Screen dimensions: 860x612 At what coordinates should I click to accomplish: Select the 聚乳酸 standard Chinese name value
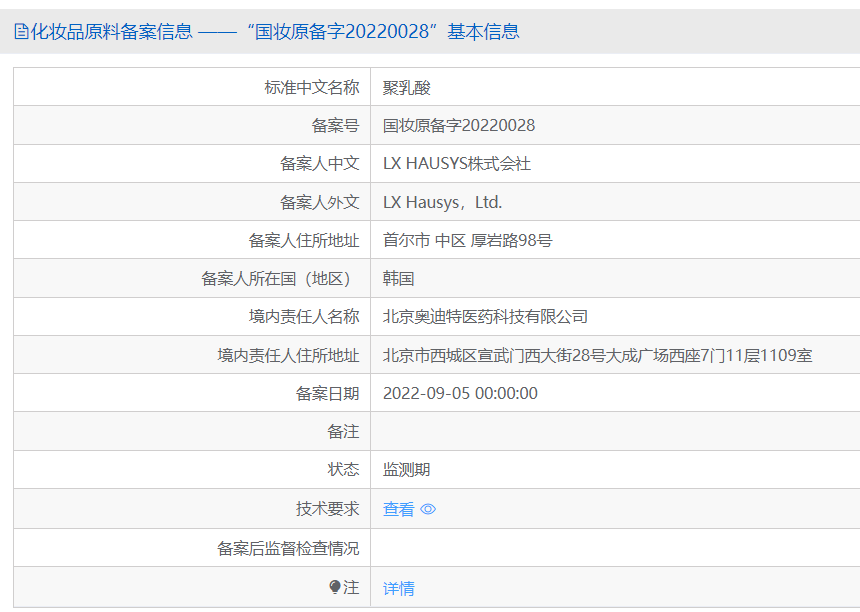click(x=407, y=87)
